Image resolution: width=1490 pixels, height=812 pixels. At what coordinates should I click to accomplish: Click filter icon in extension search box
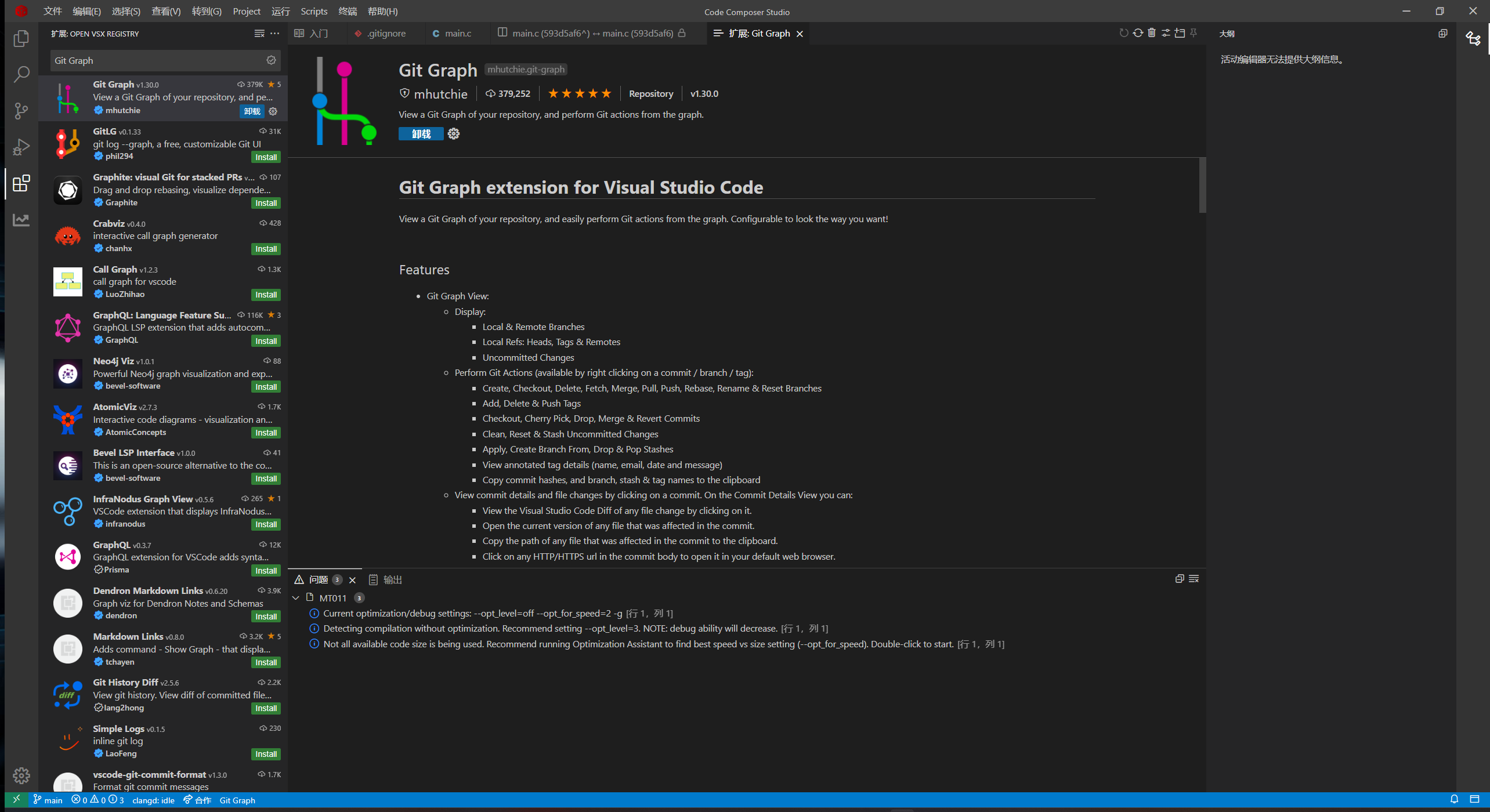click(271, 60)
